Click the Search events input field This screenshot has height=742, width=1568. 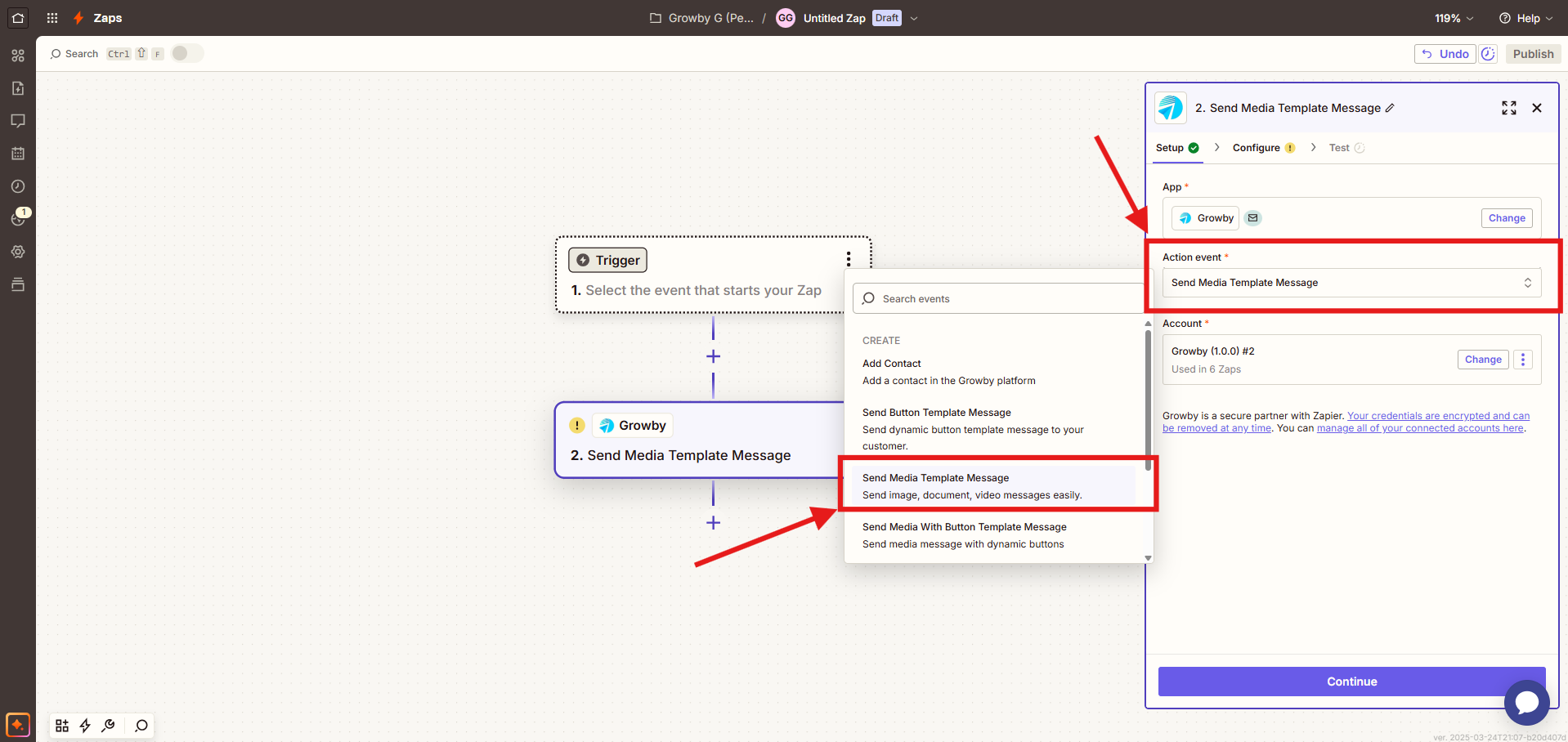tap(998, 298)
